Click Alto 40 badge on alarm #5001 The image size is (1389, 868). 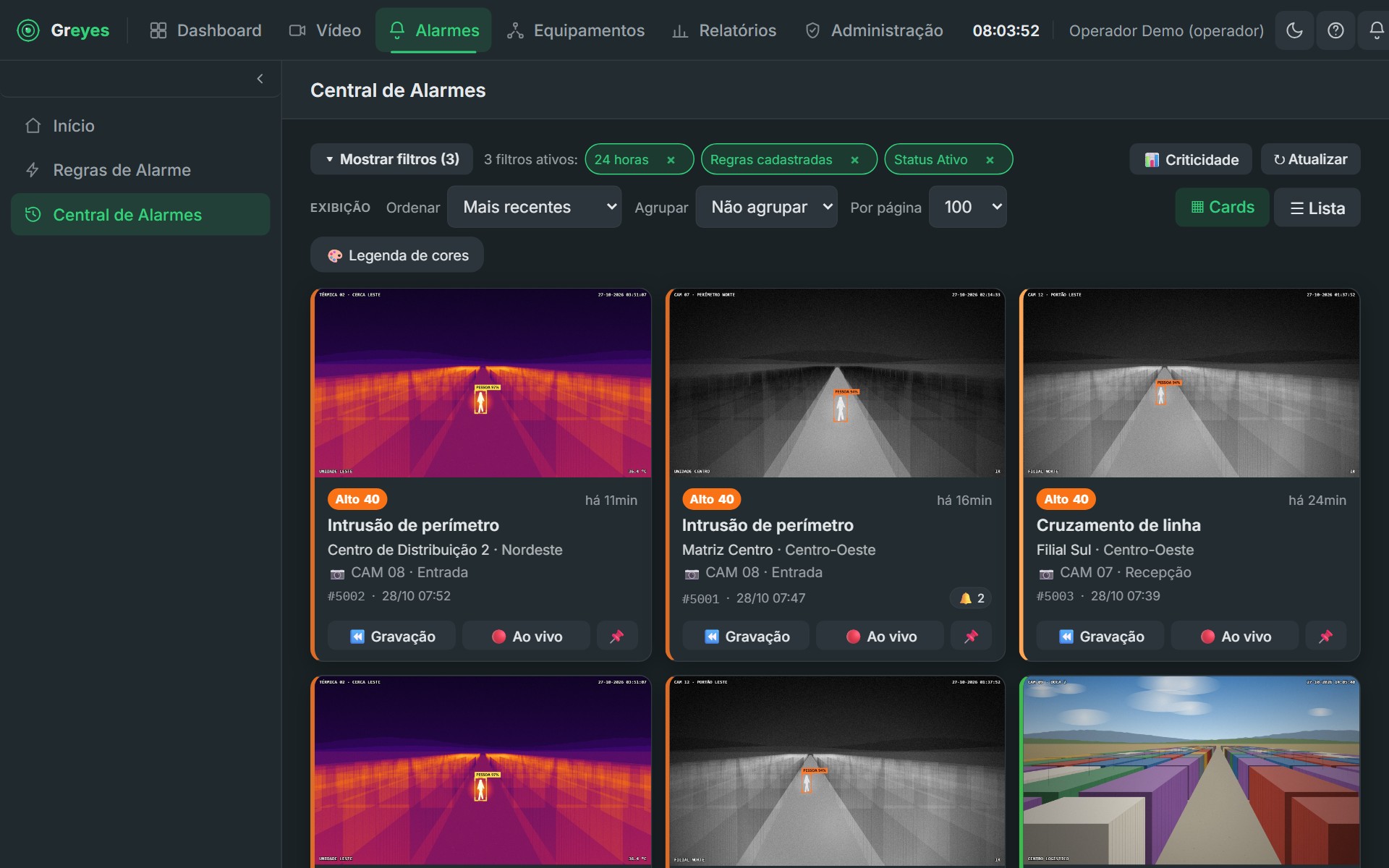click(x=712, y=499)
